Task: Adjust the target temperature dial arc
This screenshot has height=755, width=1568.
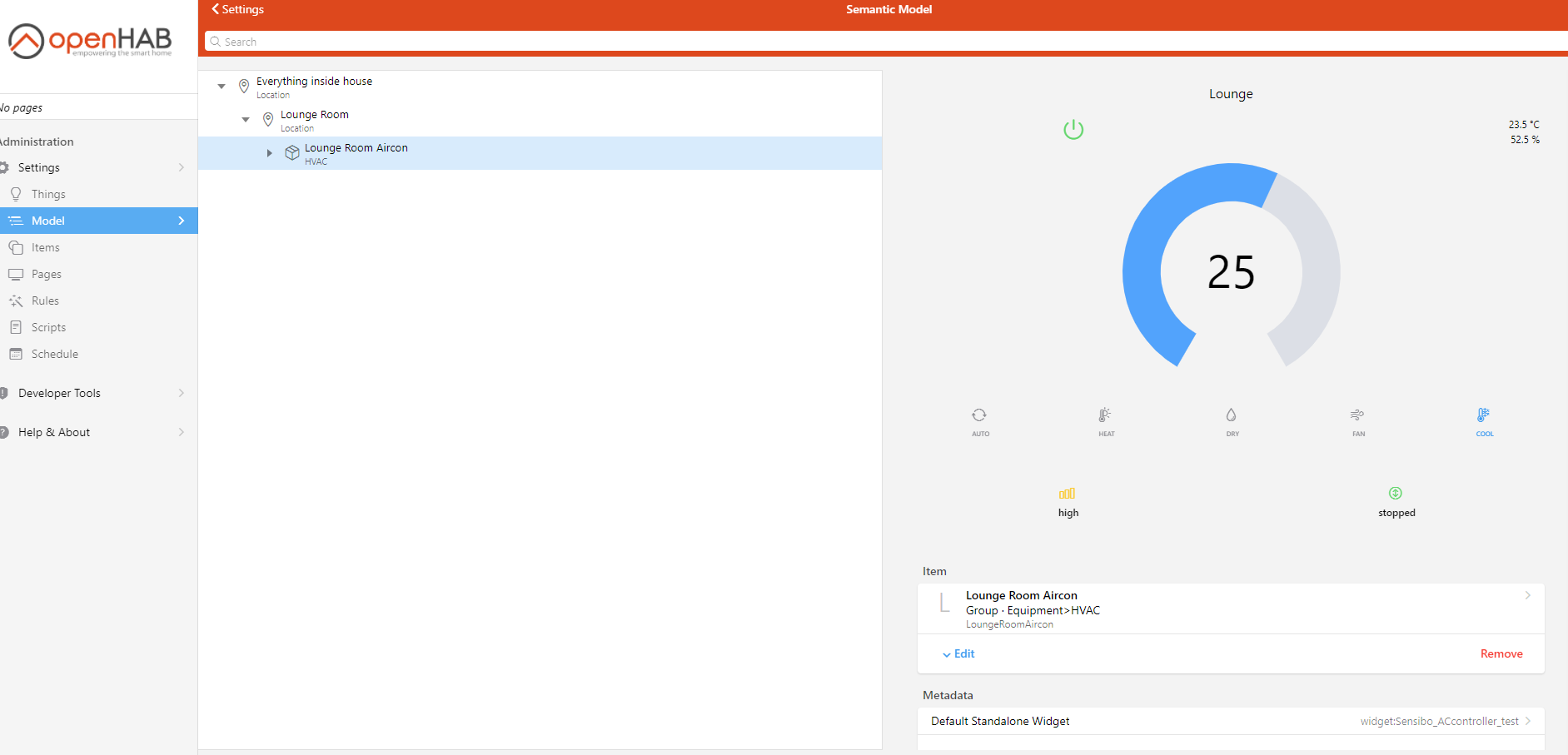Action: 1231,266
